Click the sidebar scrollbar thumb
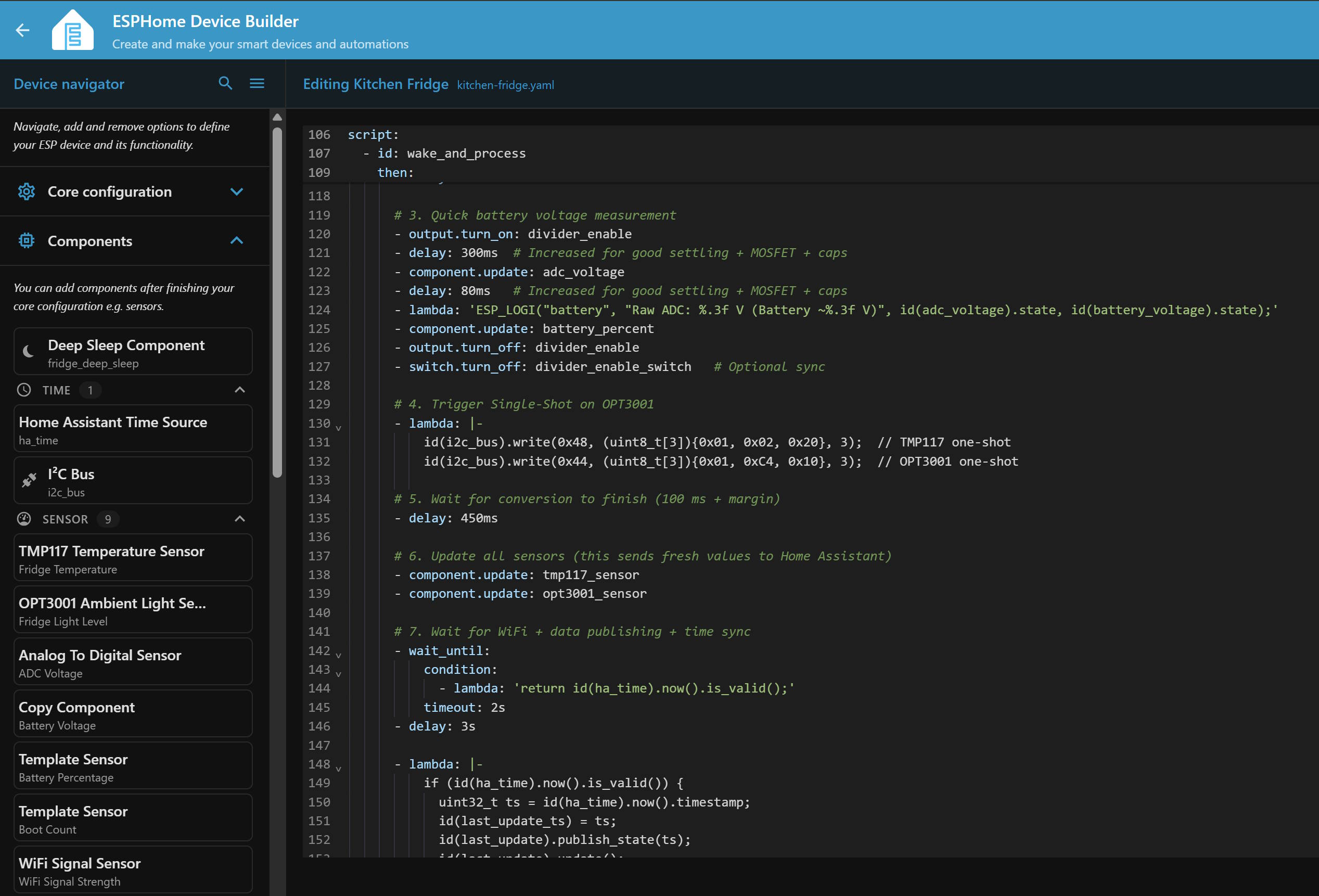Viewport: 1319px width, 896px height. (277, 302)
